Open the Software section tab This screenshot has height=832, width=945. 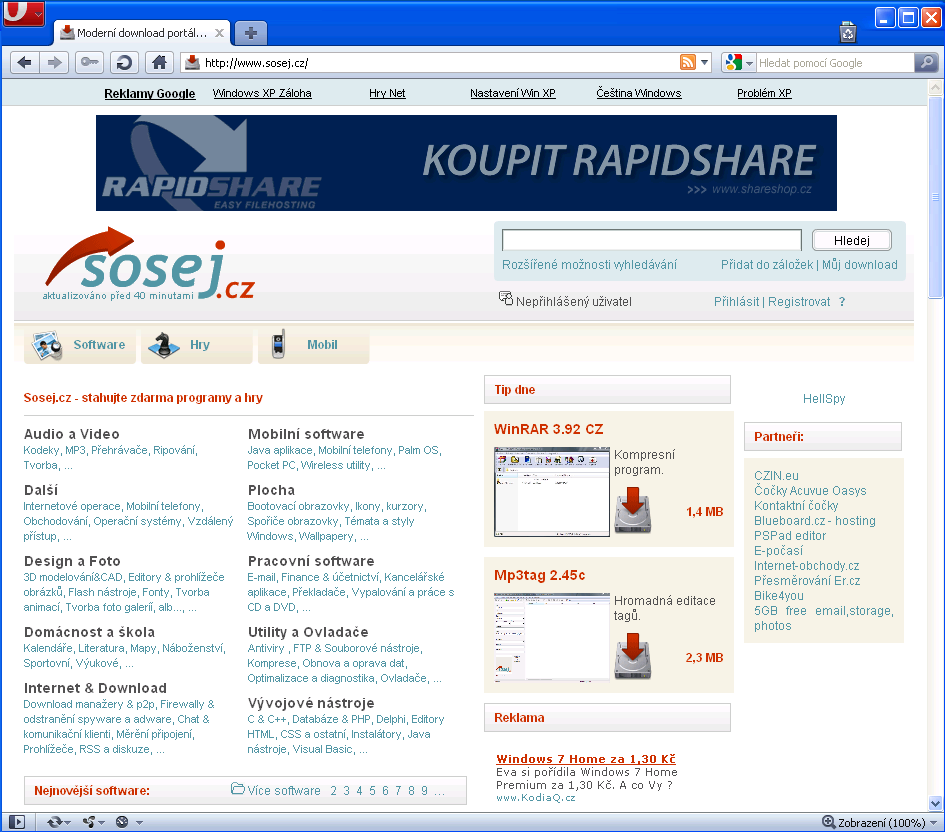tap(80, 345)
